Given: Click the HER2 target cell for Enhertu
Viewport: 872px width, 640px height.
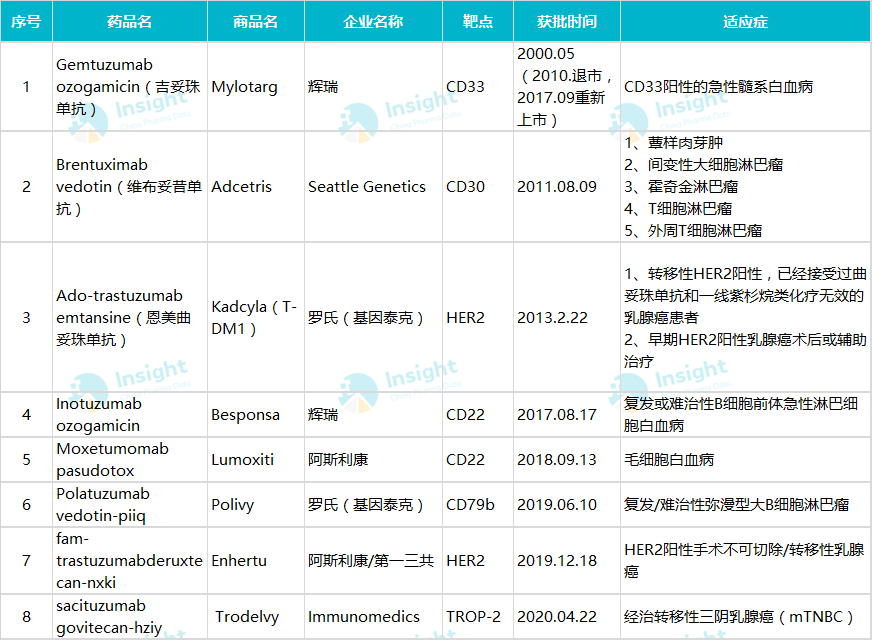Looking at the screenshot, I should (478, 560).
